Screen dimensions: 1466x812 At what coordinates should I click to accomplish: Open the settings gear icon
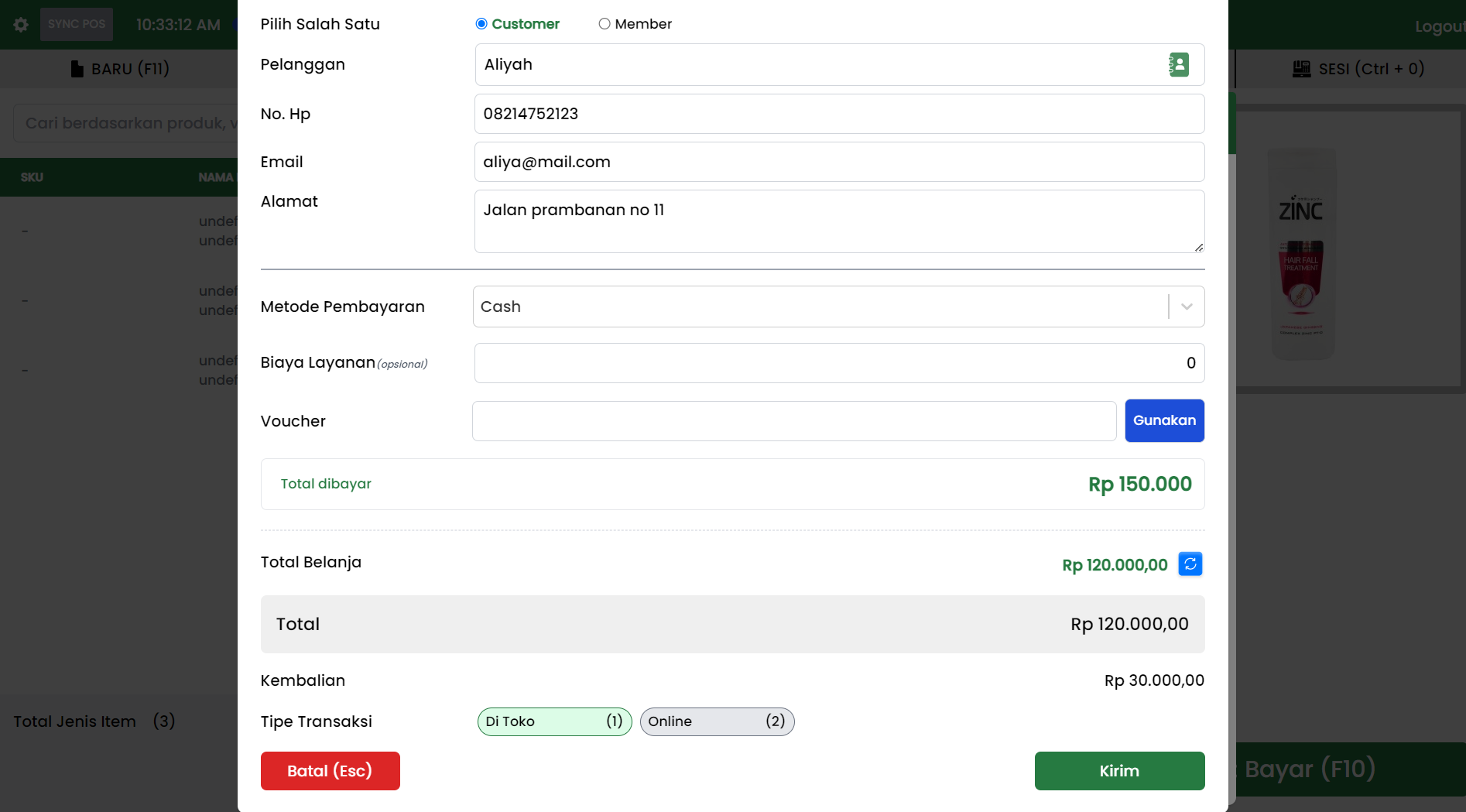pyautogui.click(x=21, y=25)
